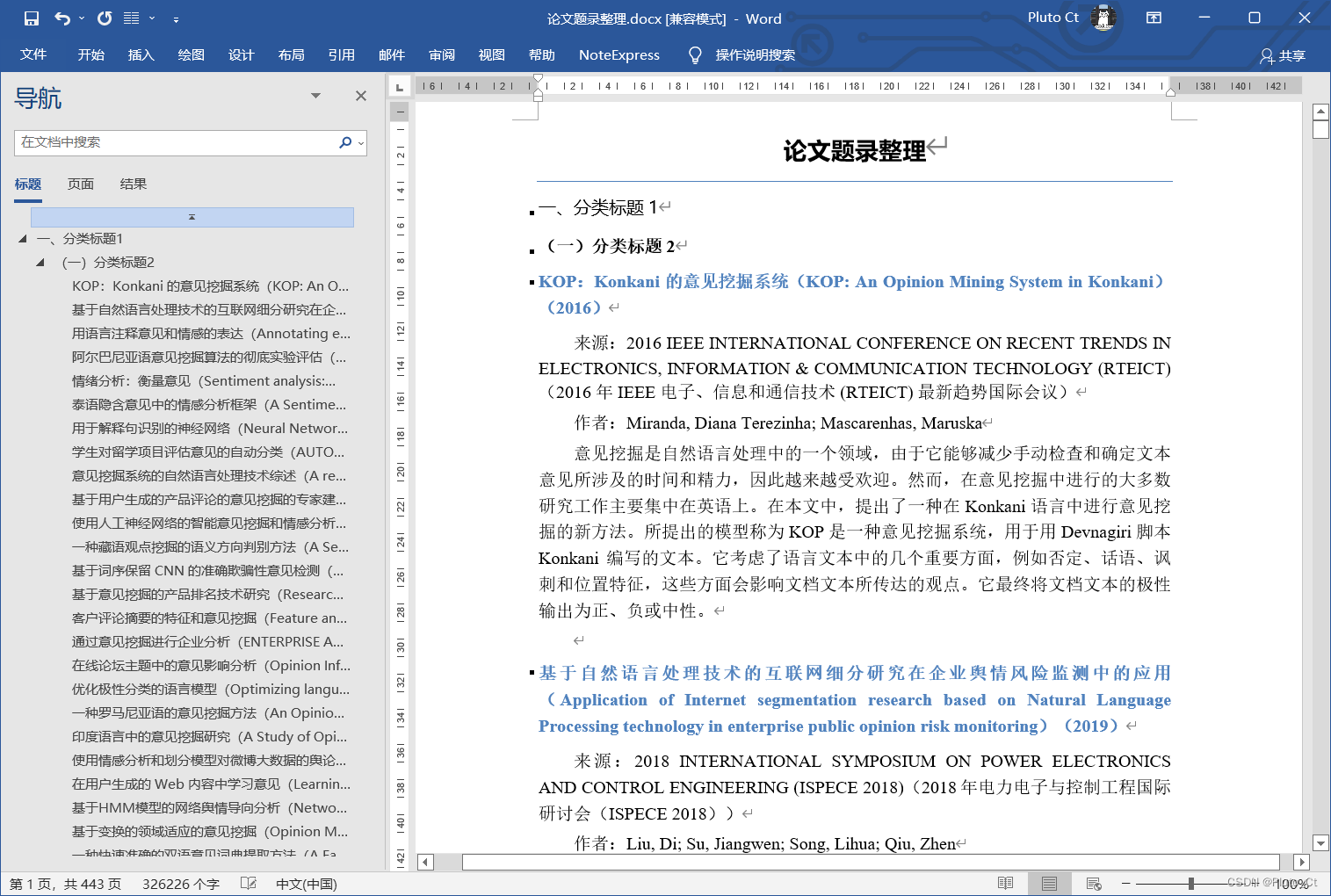The height and width of the screenshot is (896, 1331).
Task: Open the 审阅 ribbon tab
Action: [x=442, y=54]
